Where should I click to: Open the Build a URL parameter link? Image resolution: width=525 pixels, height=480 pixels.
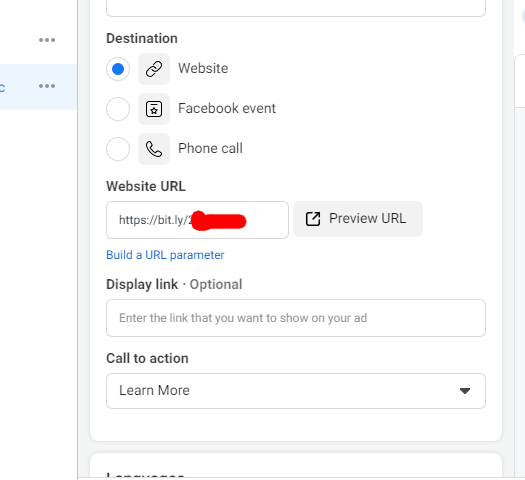point(165,255)
